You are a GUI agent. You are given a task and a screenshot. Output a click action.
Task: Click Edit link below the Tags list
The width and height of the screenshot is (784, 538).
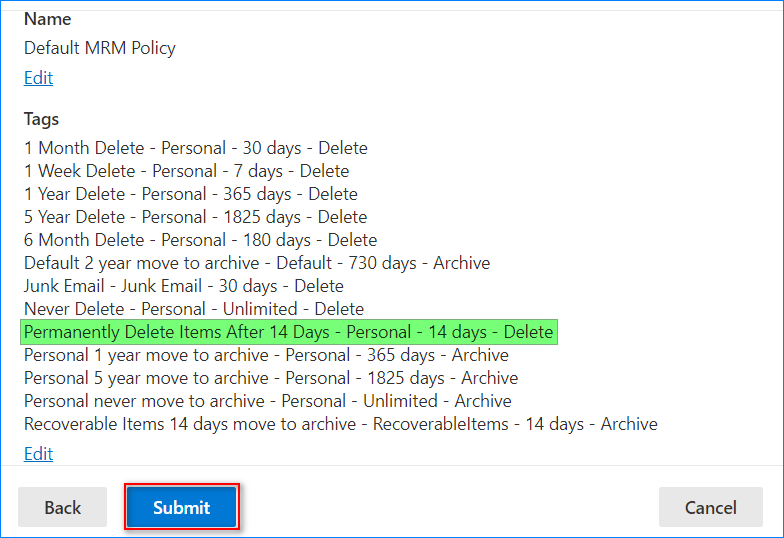[x=38, y=454]
